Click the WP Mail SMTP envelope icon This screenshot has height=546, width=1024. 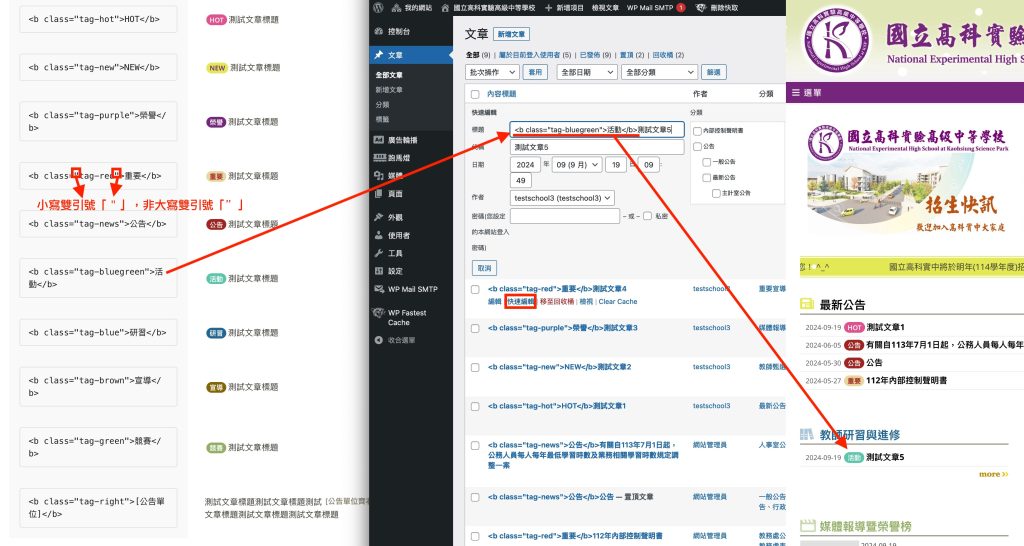coord(379,289)
